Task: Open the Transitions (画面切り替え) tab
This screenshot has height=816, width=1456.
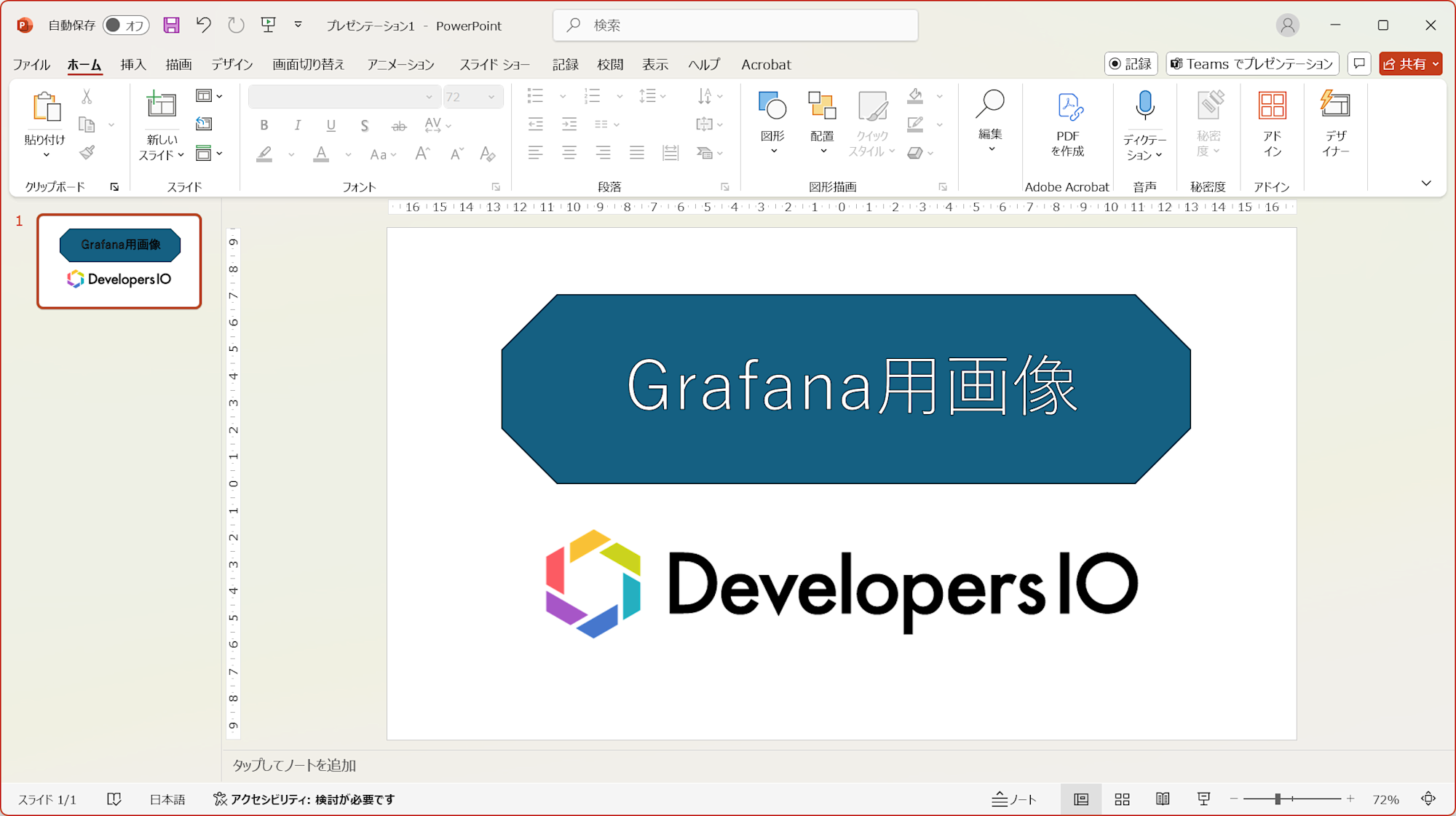Action: tap(309, 64)
